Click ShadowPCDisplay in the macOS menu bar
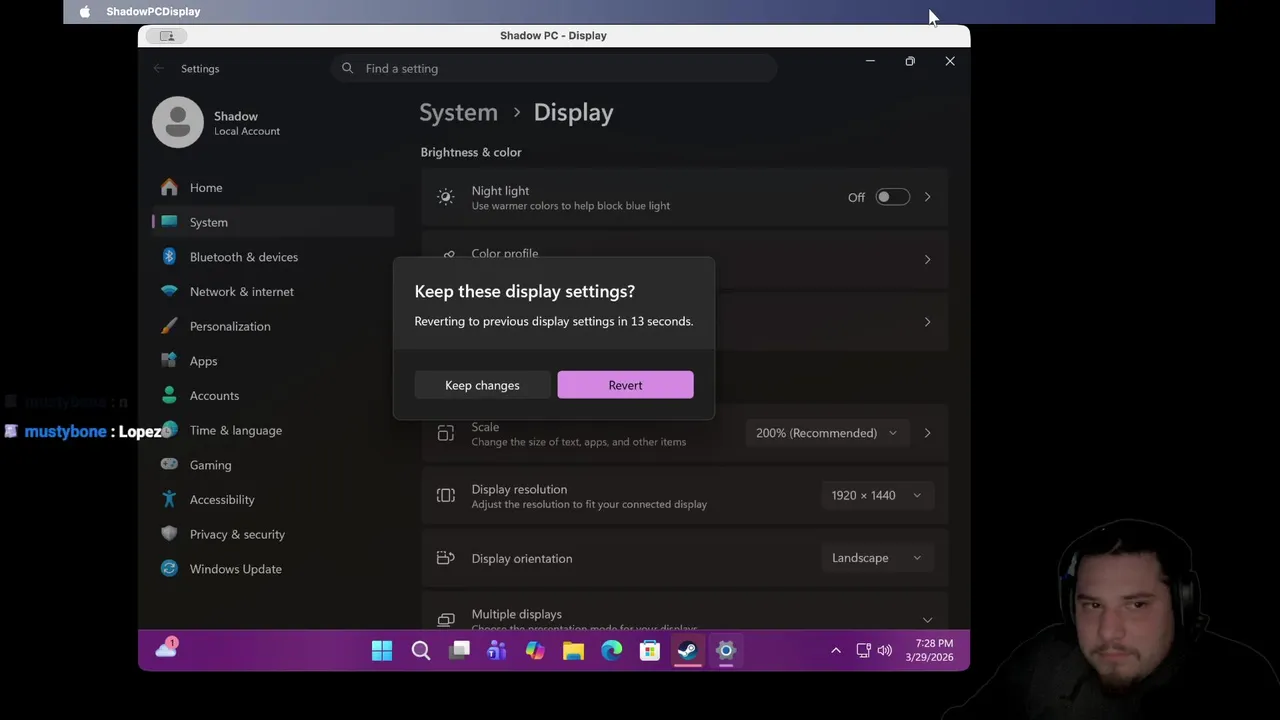 (x=153, y=11)
